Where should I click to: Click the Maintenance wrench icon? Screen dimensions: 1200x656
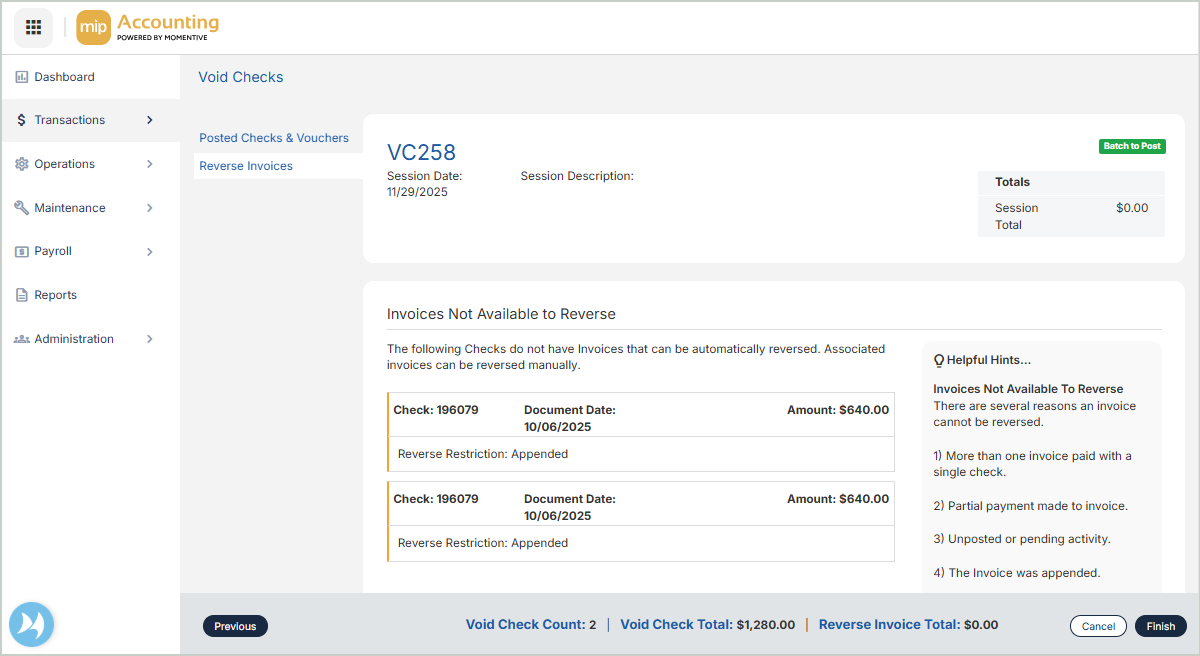coord(21,208)
